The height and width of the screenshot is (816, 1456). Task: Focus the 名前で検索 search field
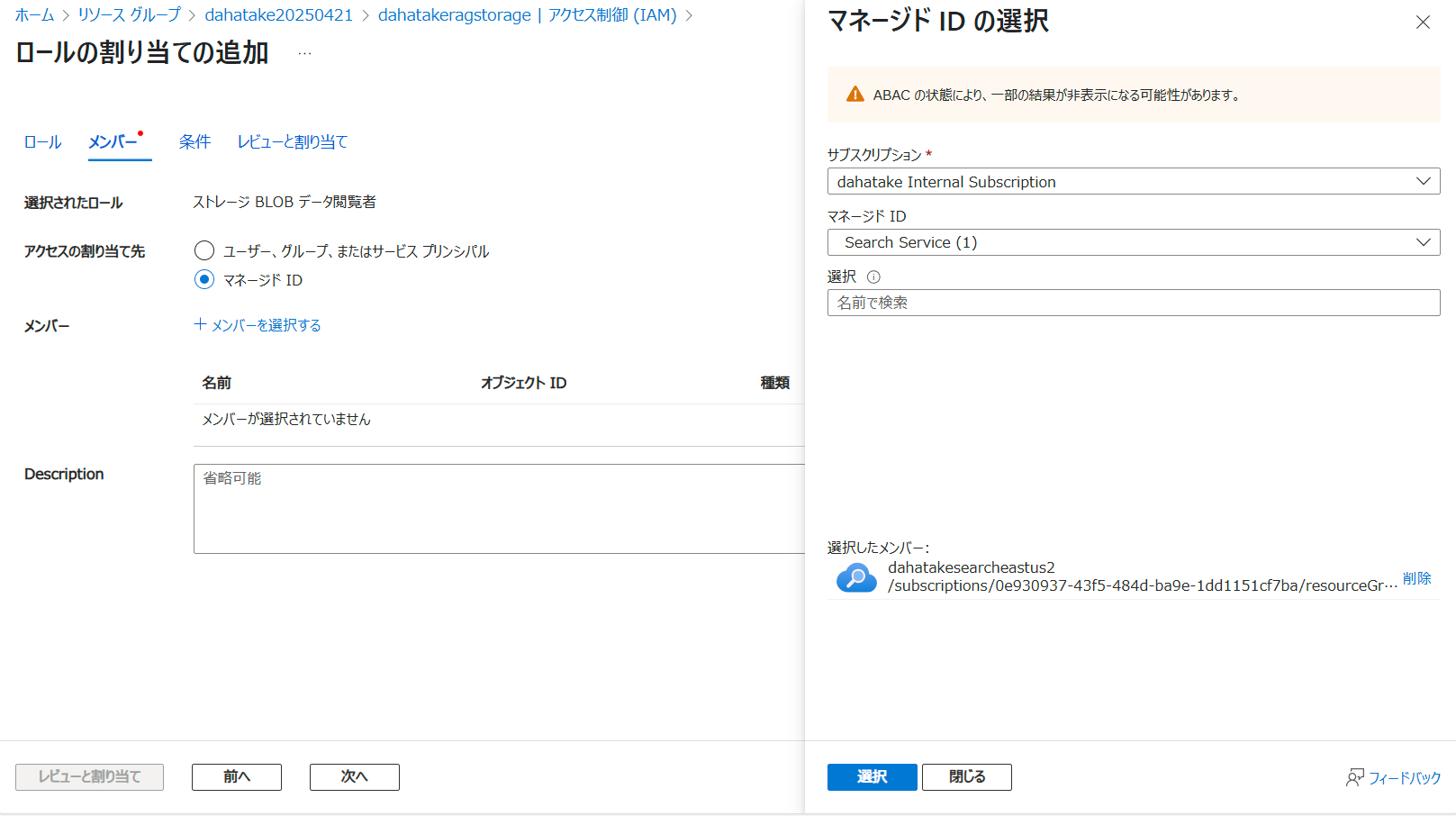click(x=1134, y=303)
